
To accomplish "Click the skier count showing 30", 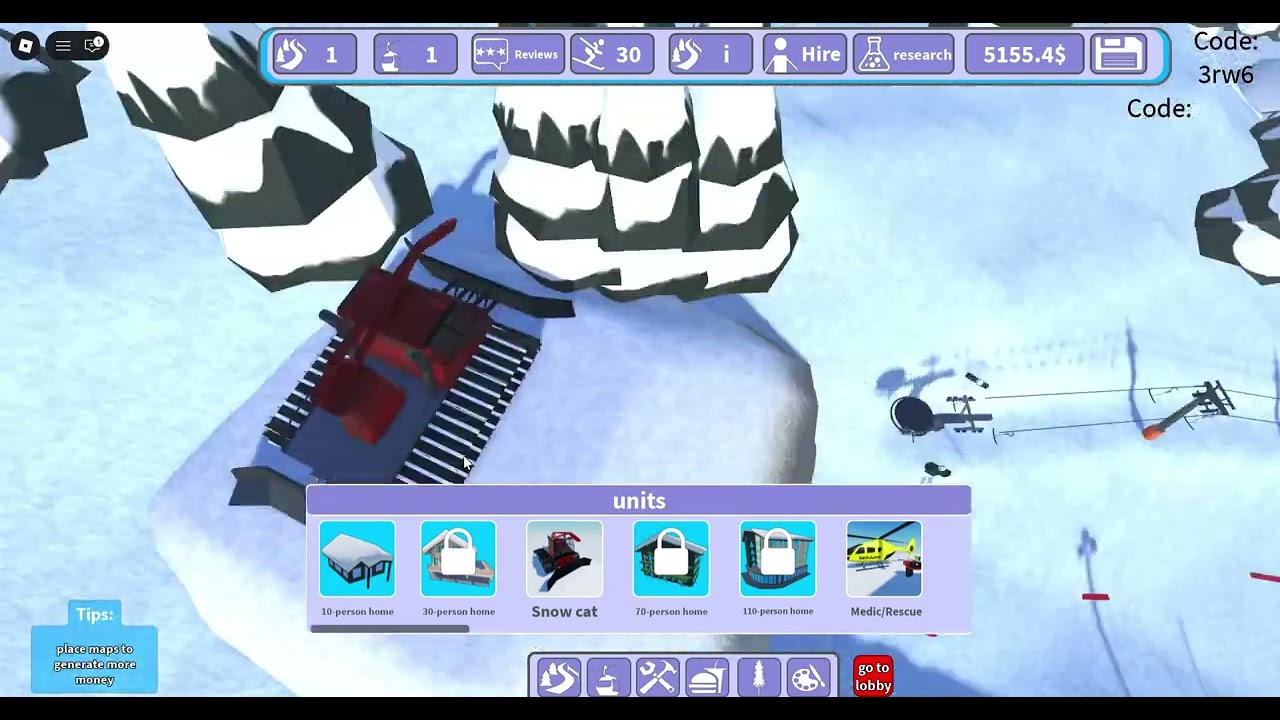I will [x=612, y=54].
